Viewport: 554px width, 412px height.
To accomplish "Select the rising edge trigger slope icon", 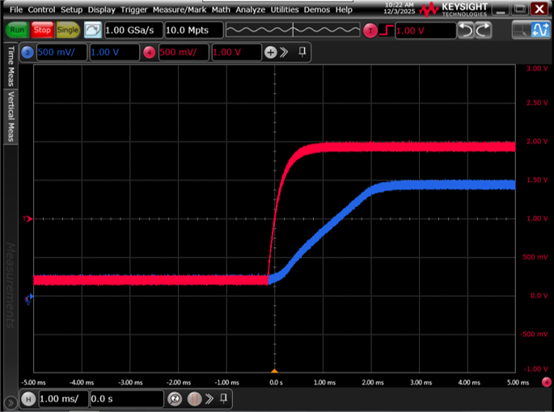I will pos(386,30).
